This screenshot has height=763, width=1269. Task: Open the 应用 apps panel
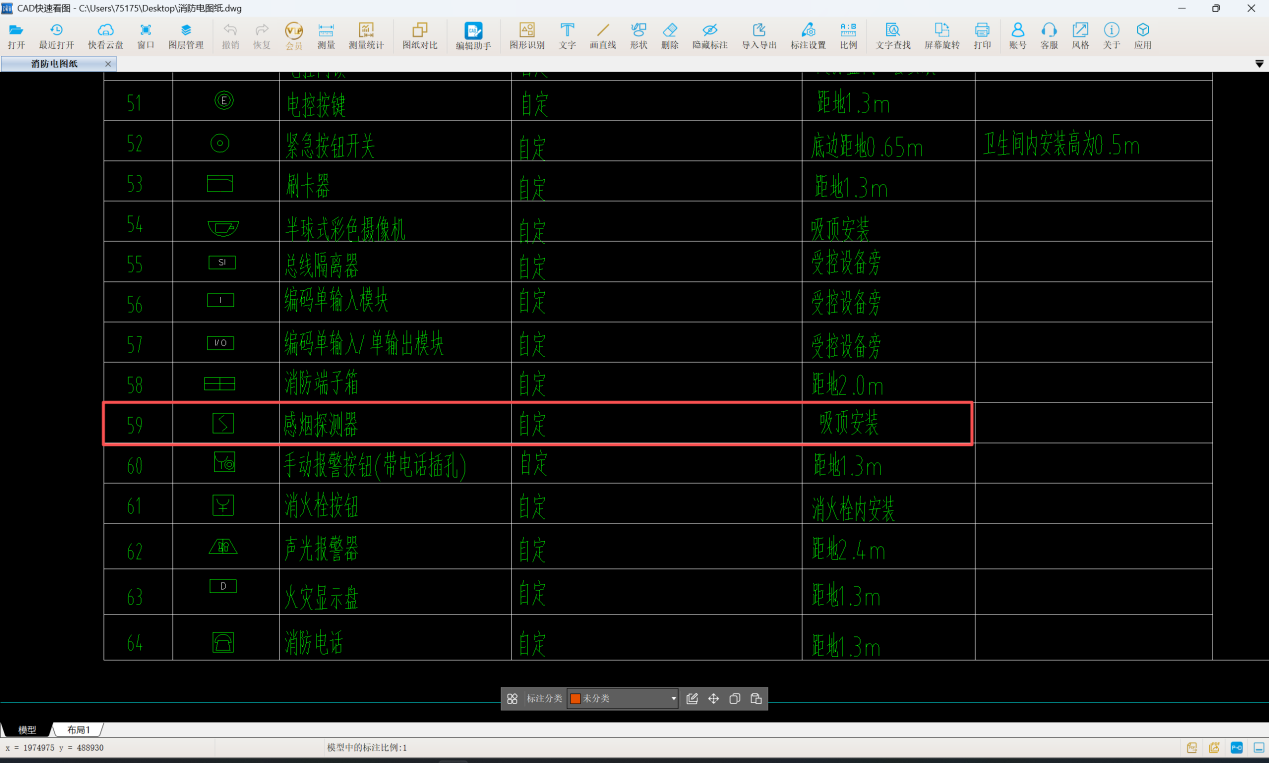coord(1143,36)
